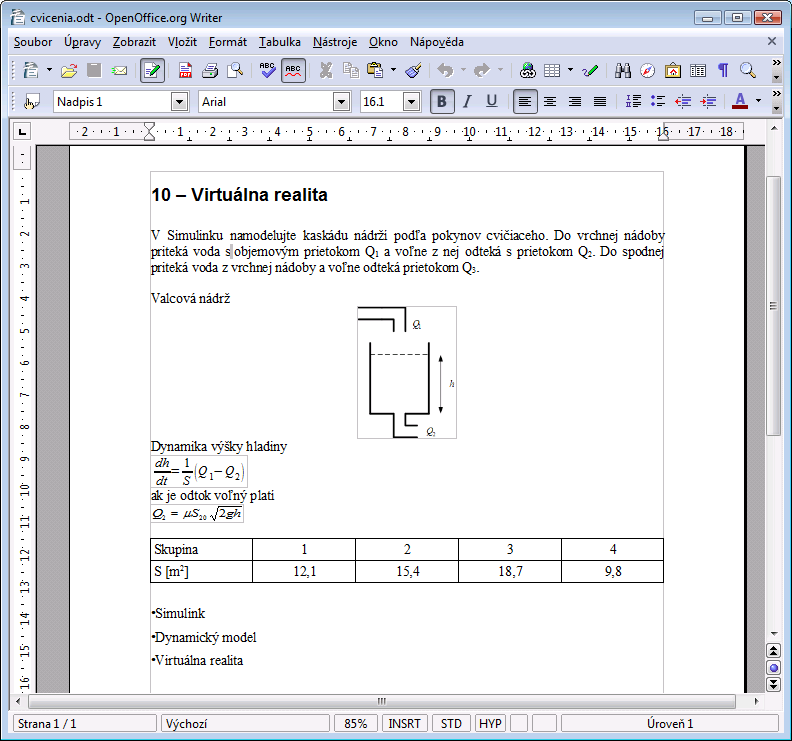Decrease the paragraph indent
The image size is (792, 741).
click(x=683, y=102)
